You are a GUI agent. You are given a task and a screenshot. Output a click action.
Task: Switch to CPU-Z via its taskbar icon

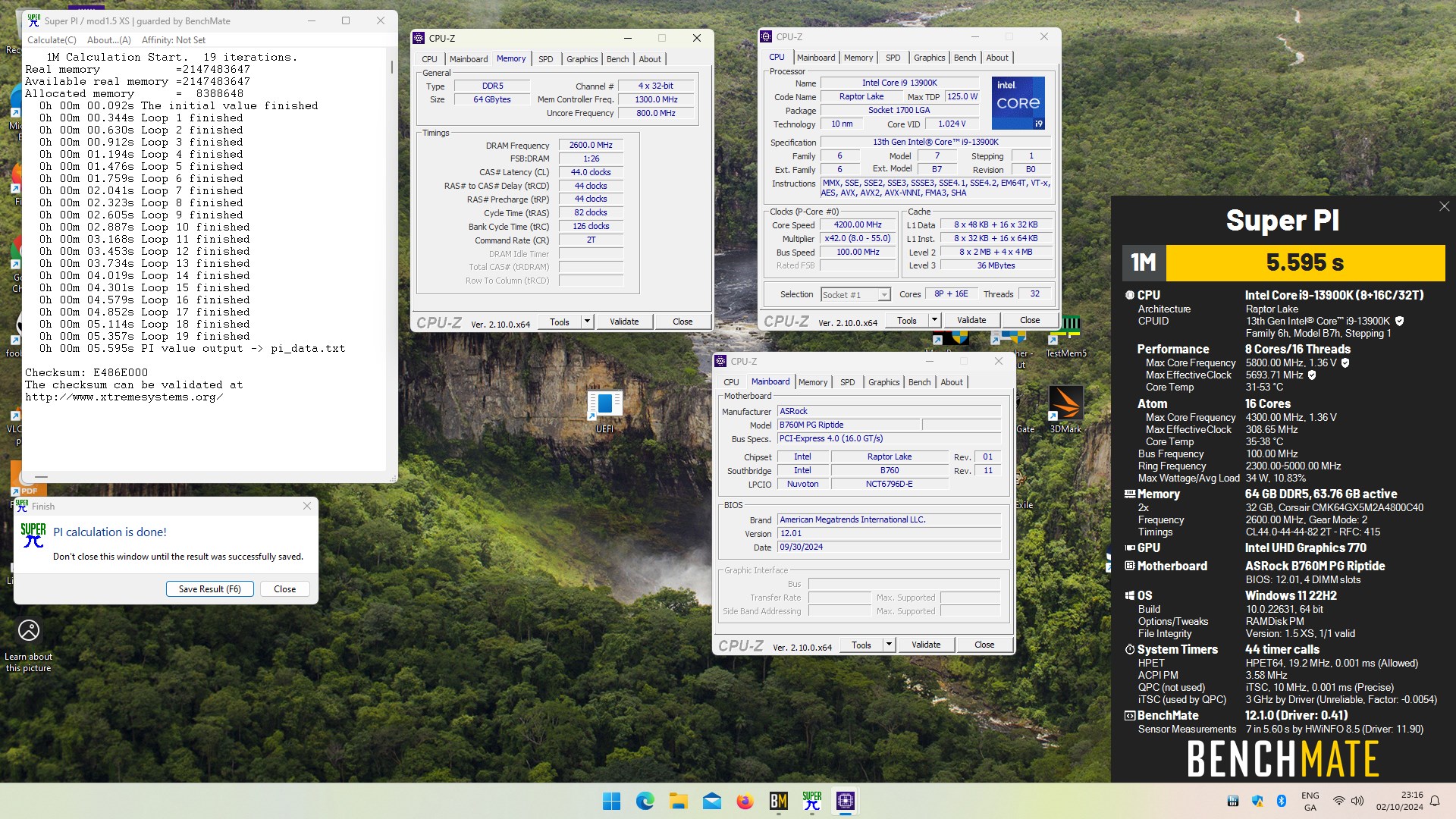click(845, 801)
